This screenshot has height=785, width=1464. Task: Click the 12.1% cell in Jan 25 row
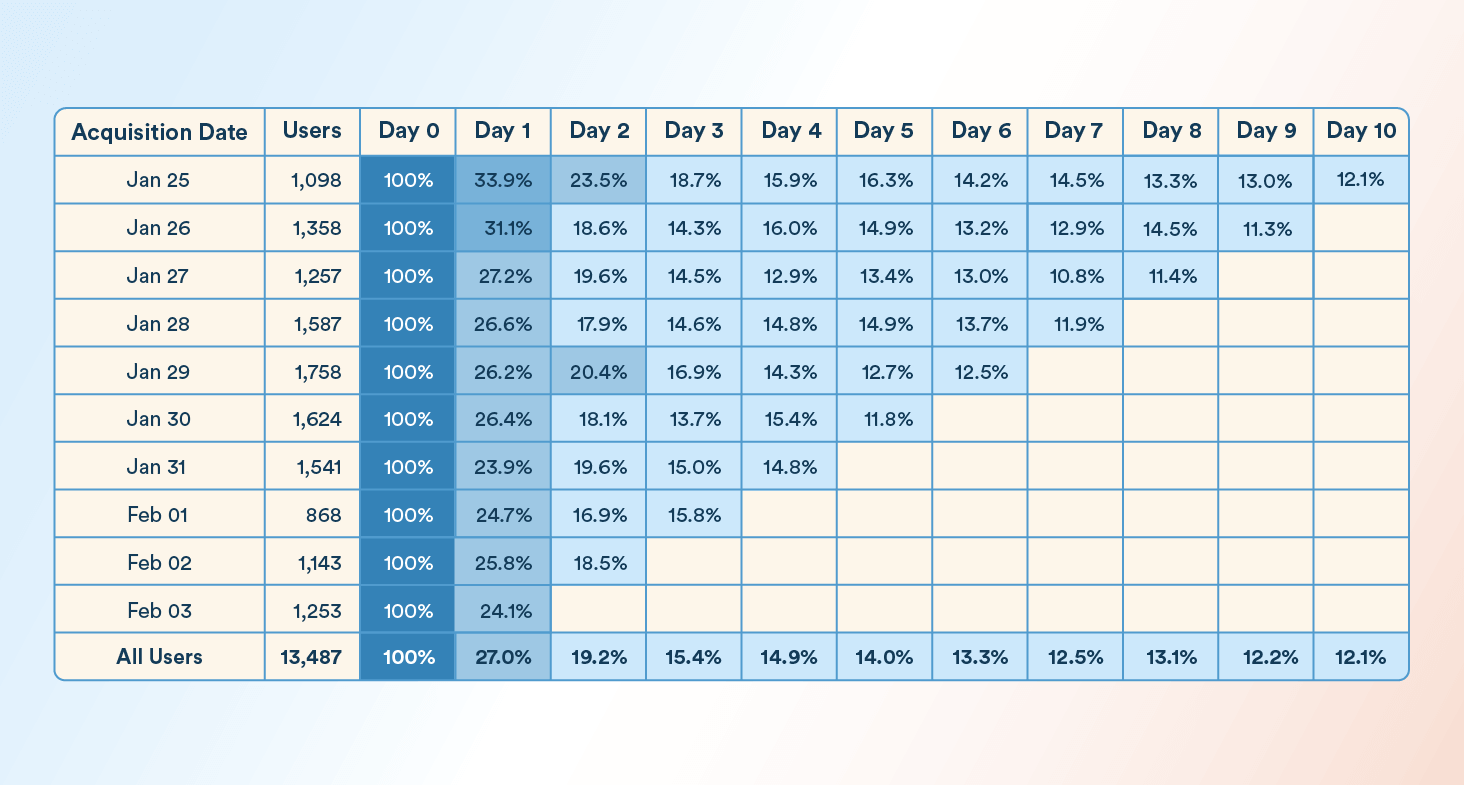click(1361, 178)
